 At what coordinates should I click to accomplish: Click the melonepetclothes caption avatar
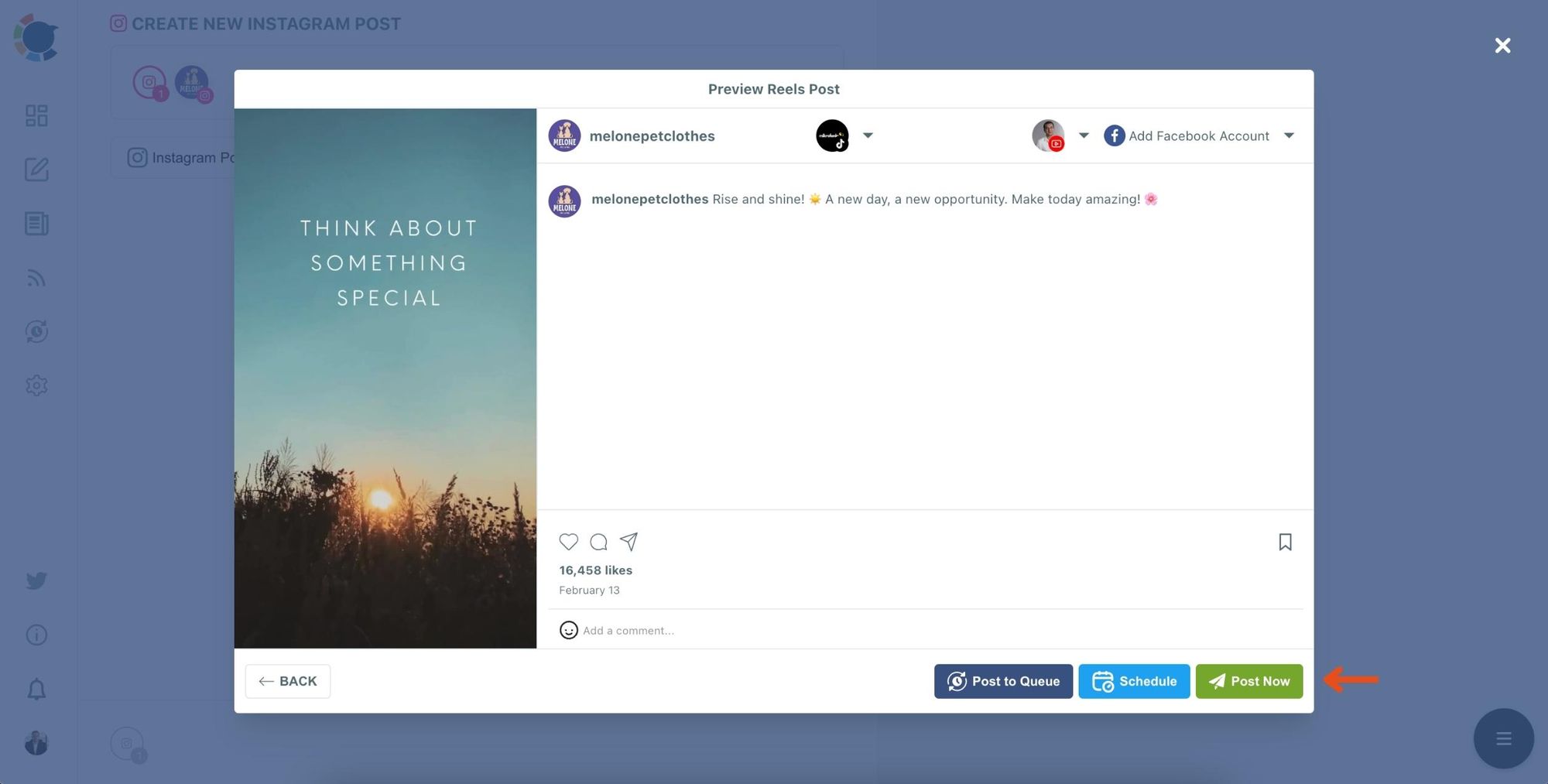[x=565, y=201]
